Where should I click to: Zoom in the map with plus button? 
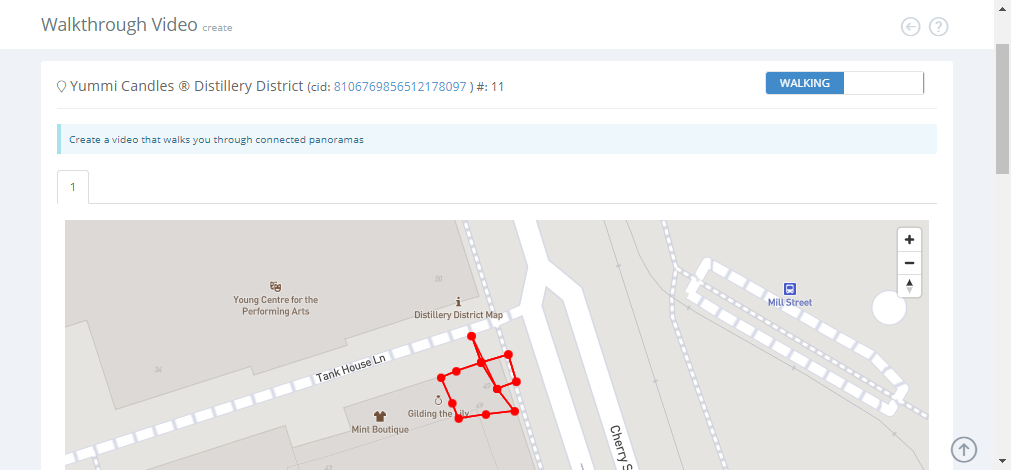(909, 240)
